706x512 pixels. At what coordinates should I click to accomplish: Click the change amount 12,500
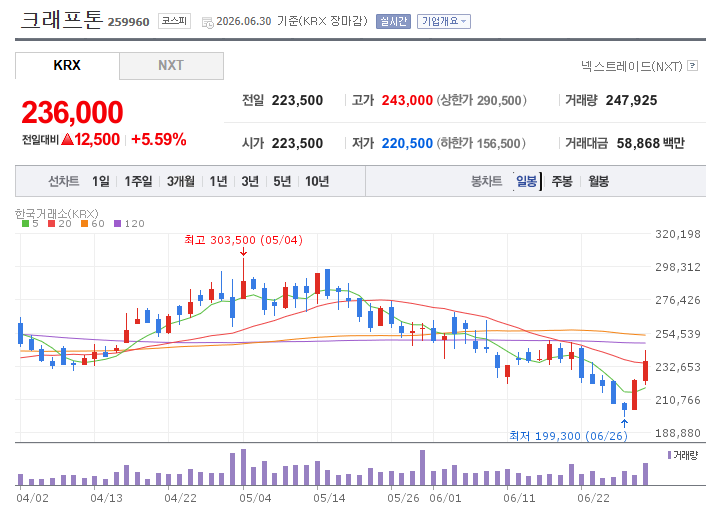coord(97,140)
